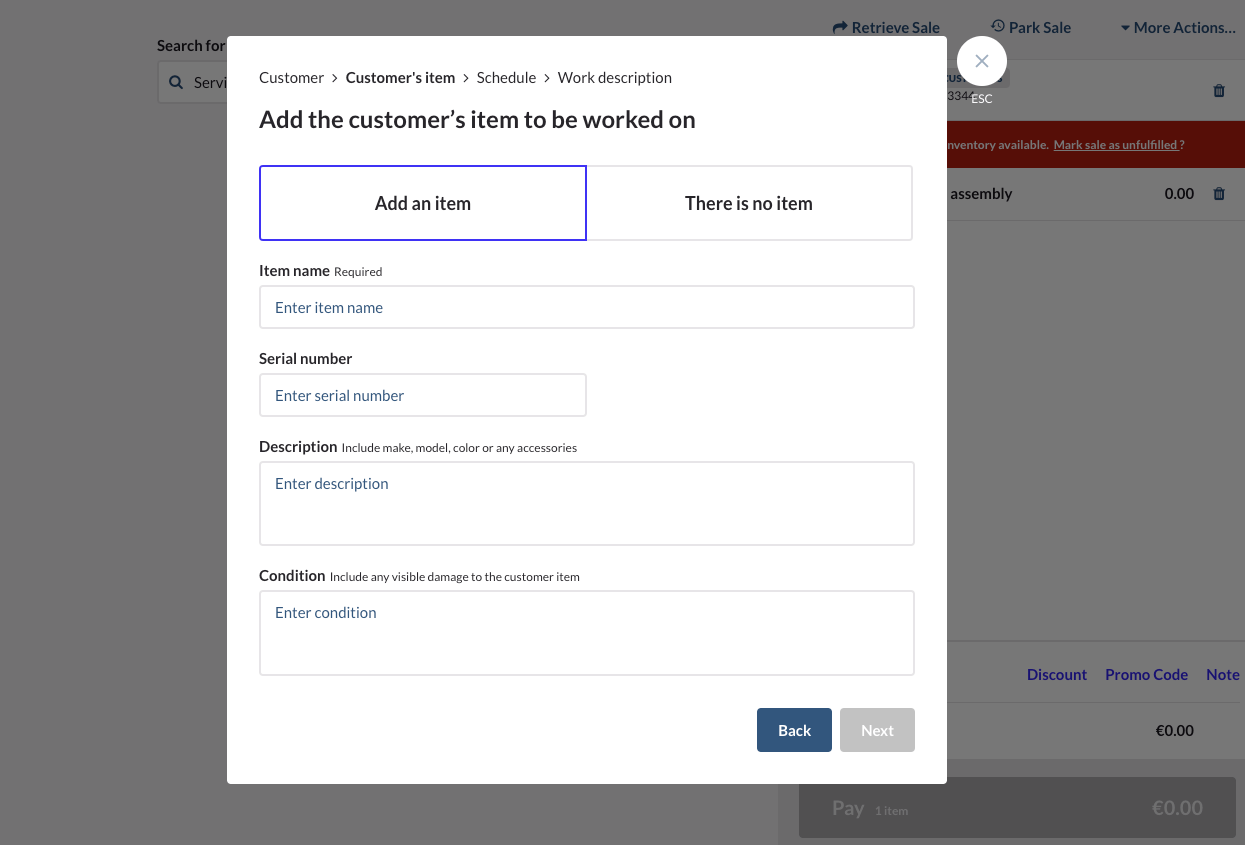Select the 'Add an item' option

click(422, 202)
